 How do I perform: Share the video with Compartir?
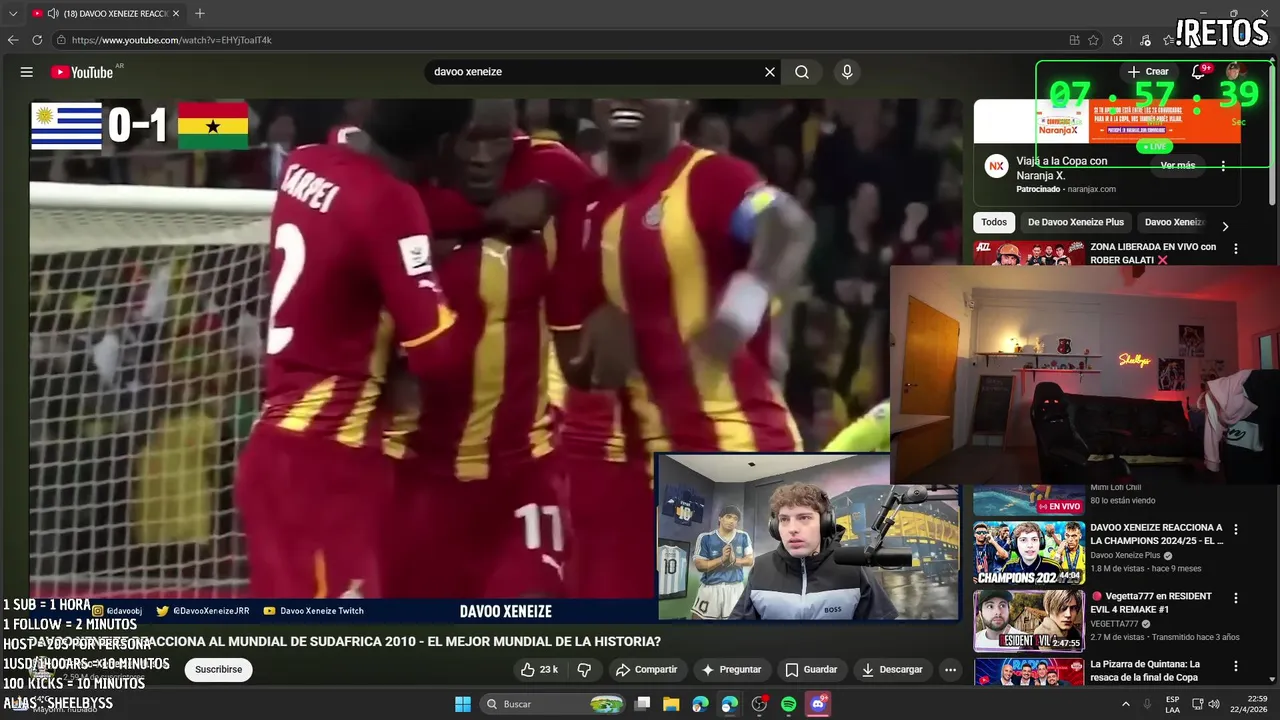[x=646, y=669]
